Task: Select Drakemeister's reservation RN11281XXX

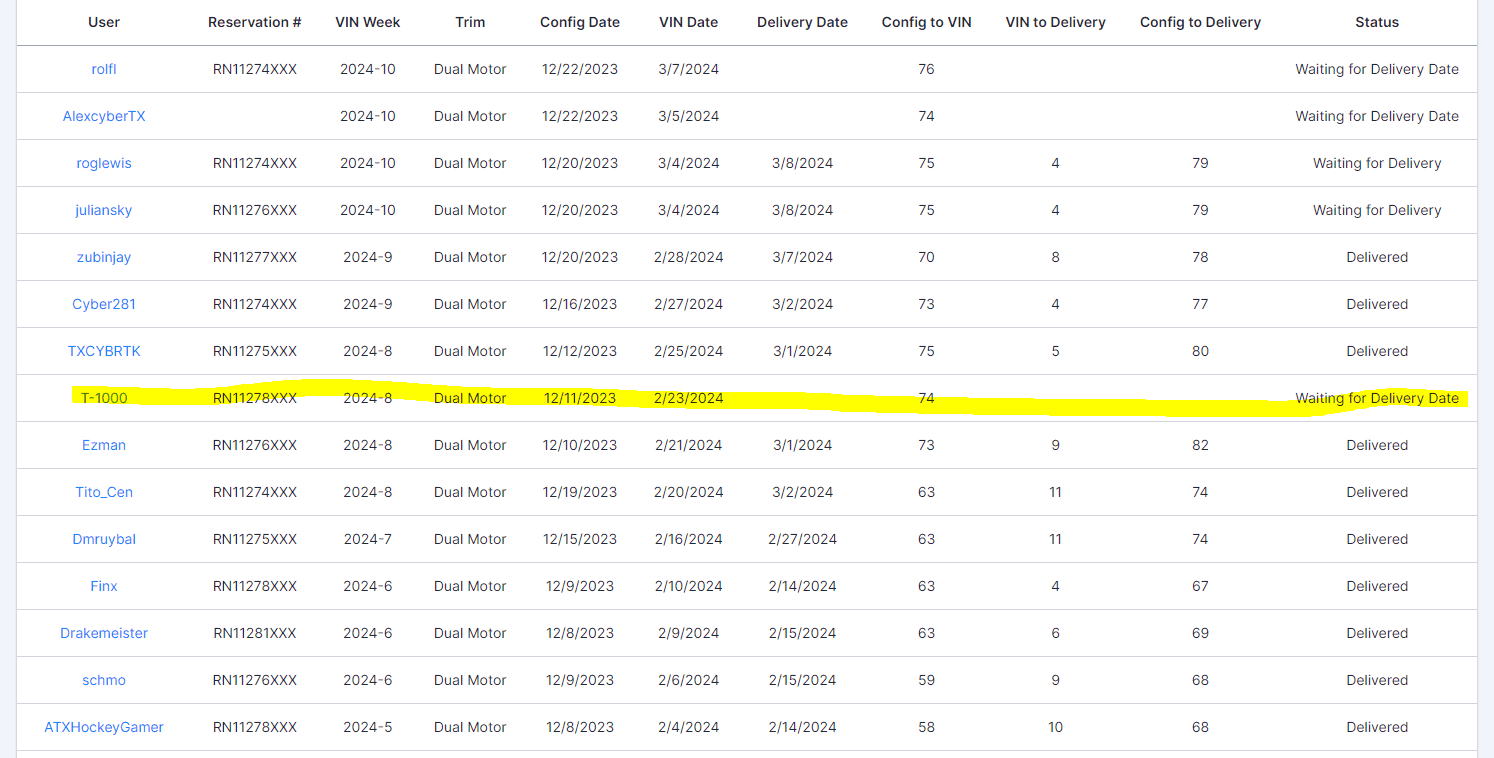Action: (255, 633)
